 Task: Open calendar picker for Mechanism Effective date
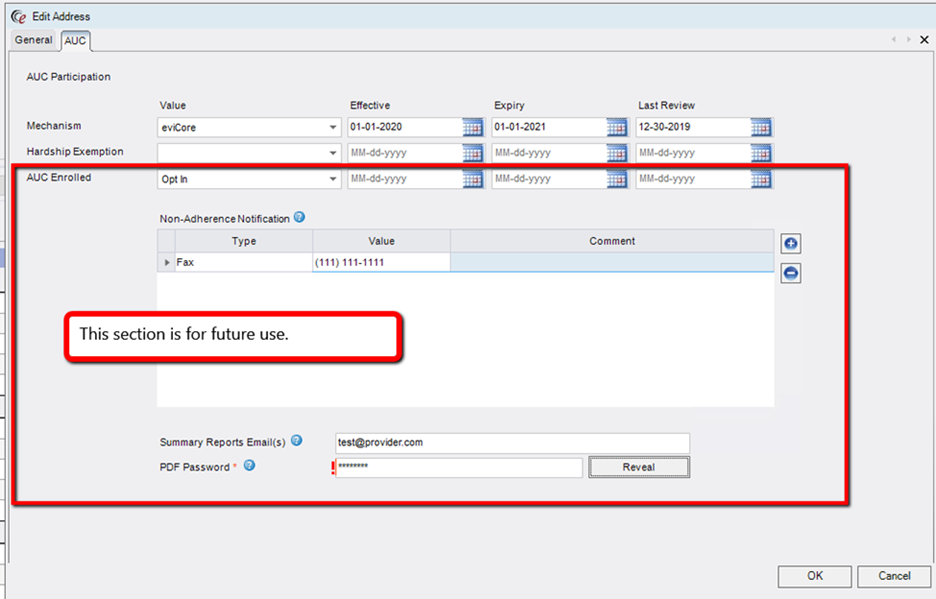click(x=473, y=128)
